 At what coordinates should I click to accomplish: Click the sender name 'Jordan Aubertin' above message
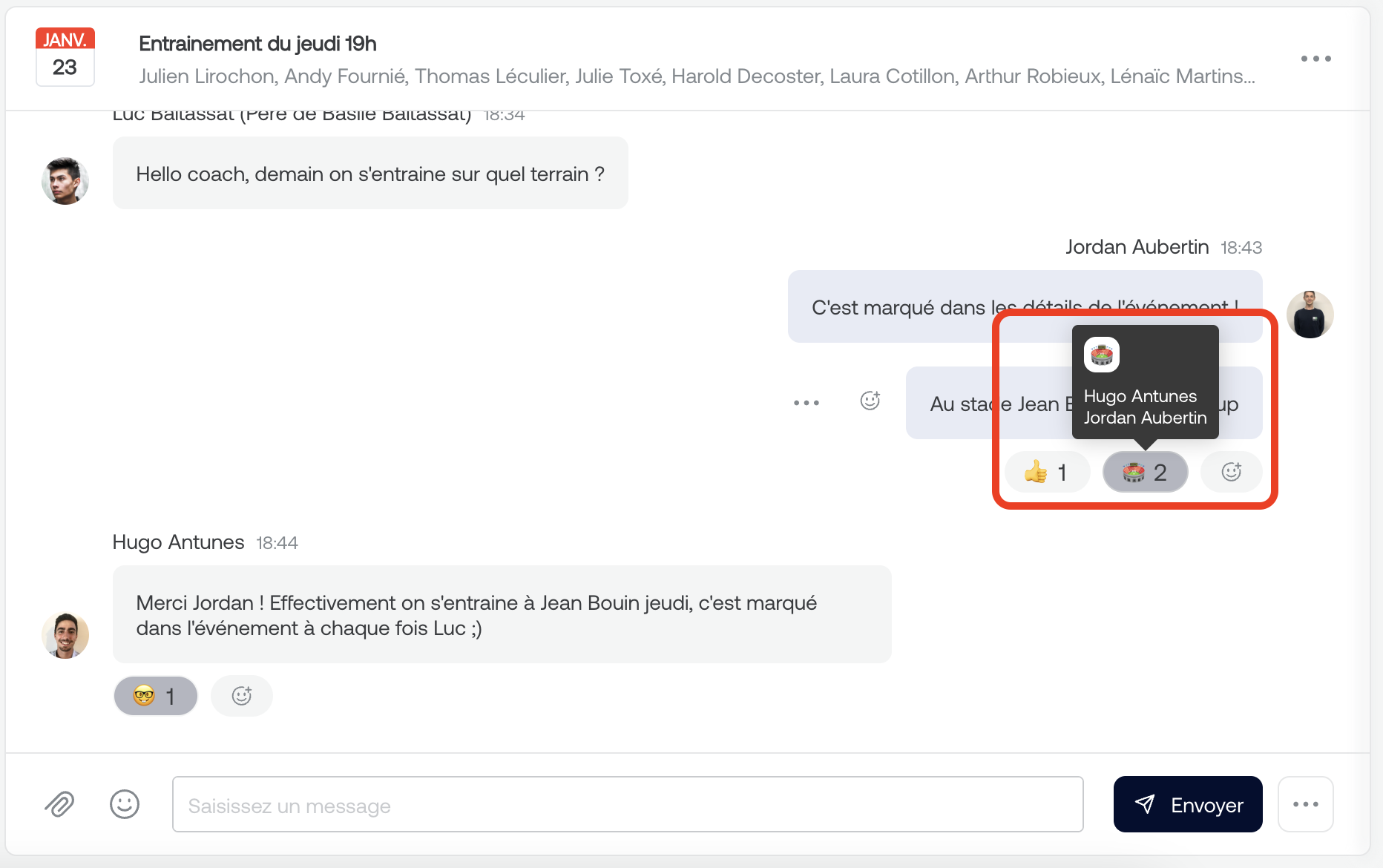click(x=1137, y=247)
